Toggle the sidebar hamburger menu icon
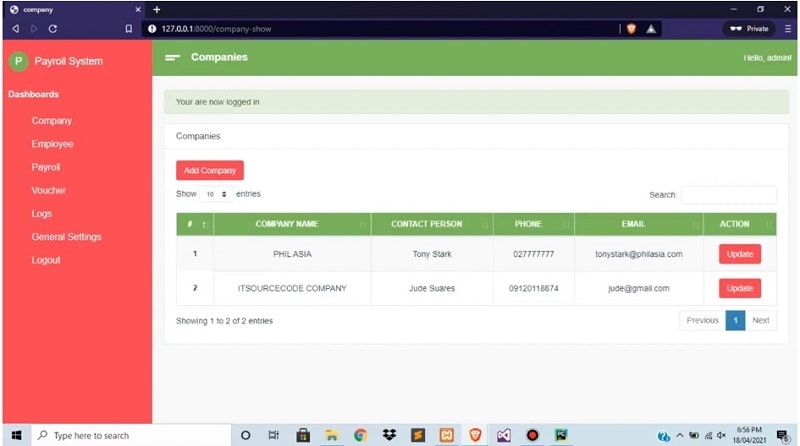This screenshot has height=446, width=800. click(x=172, y=58)
